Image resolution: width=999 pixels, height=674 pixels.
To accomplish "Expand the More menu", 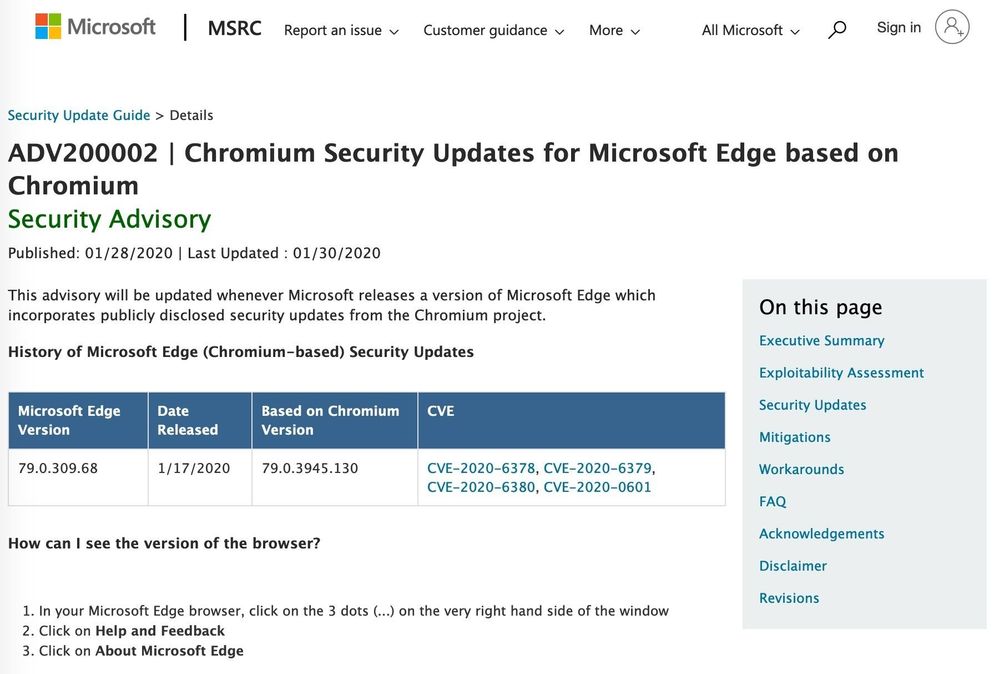I will point(614,30).
